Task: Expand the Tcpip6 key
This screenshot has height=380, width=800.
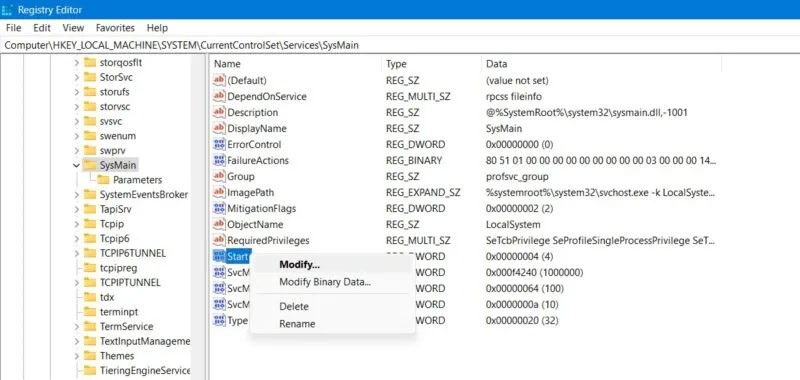Action: (x=77, y=239)
